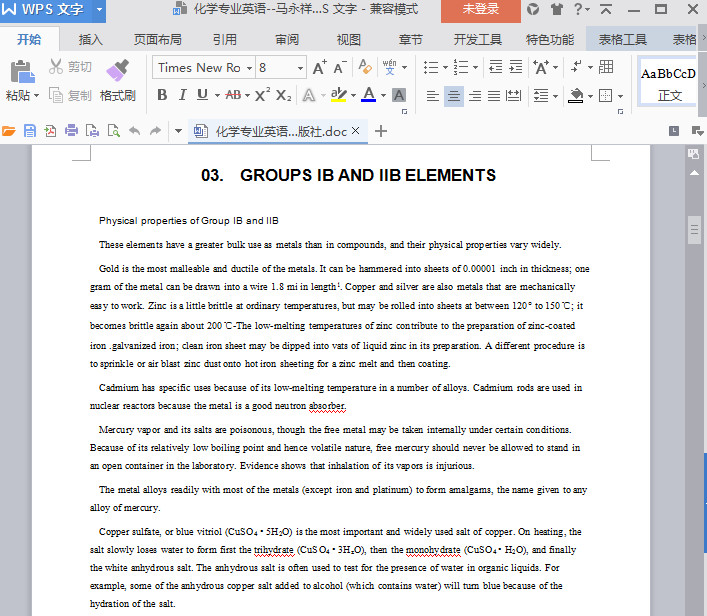Undo last action arrow

[x=134, y=131]
